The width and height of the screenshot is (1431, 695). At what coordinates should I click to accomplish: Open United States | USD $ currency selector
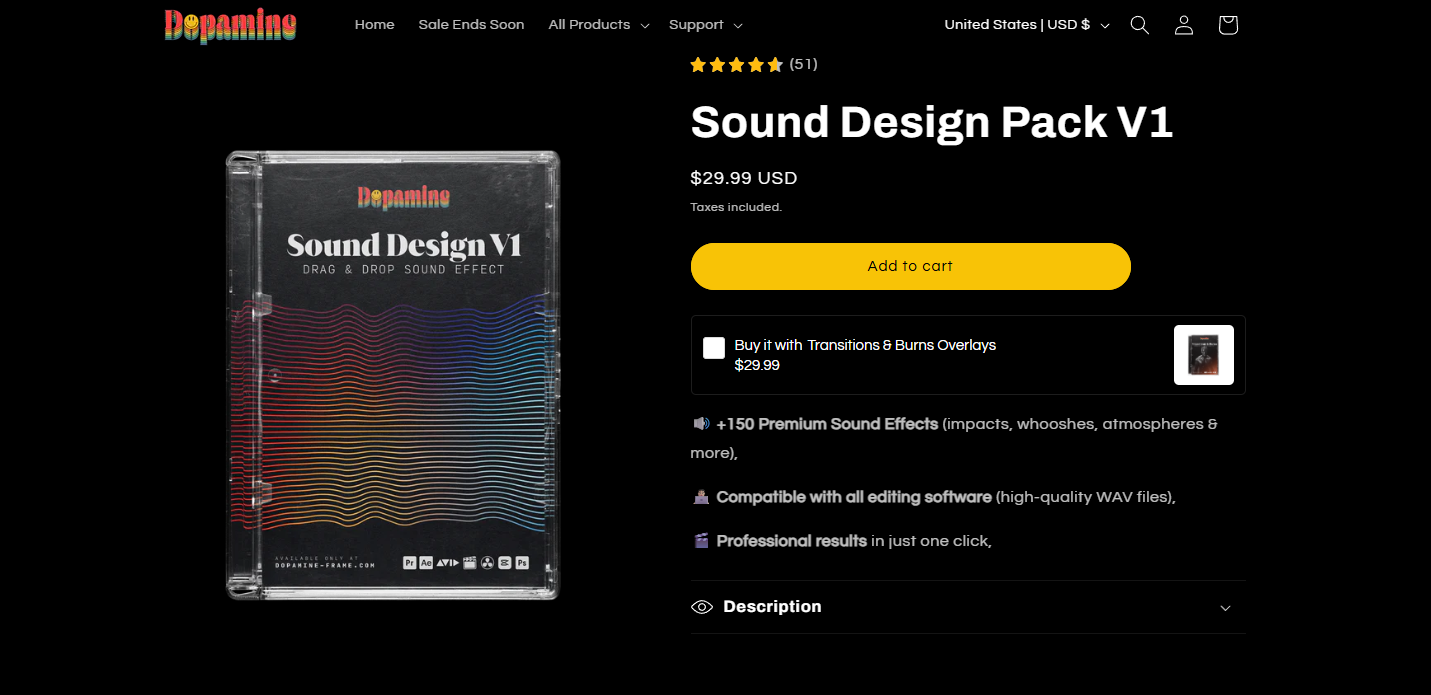[1027, 25]
